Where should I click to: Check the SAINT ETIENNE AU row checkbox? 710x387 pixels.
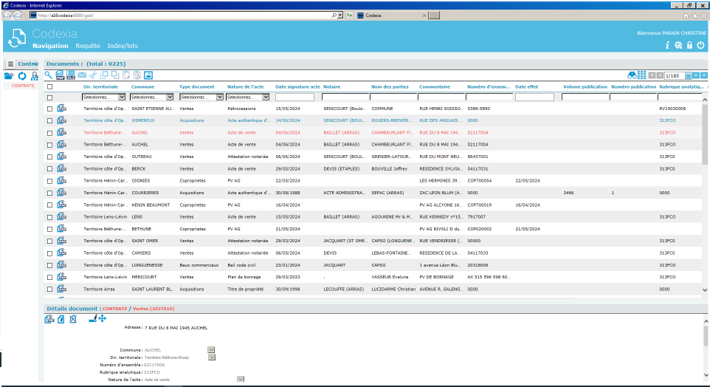click(x=50, y=109)
